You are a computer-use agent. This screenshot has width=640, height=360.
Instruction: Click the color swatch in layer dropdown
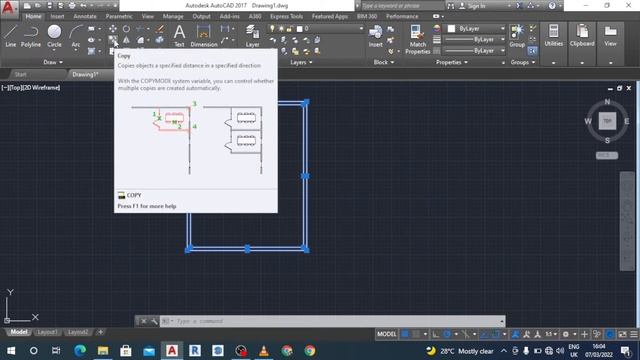point(299,29)
